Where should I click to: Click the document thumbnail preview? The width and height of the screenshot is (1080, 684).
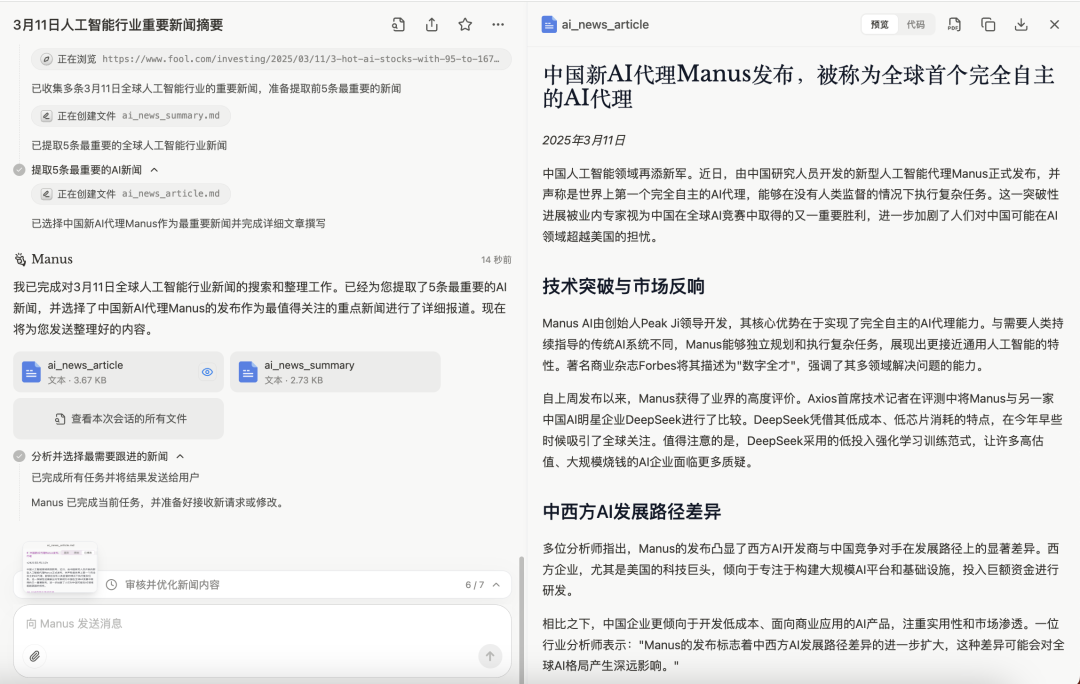tap(60, 568)
